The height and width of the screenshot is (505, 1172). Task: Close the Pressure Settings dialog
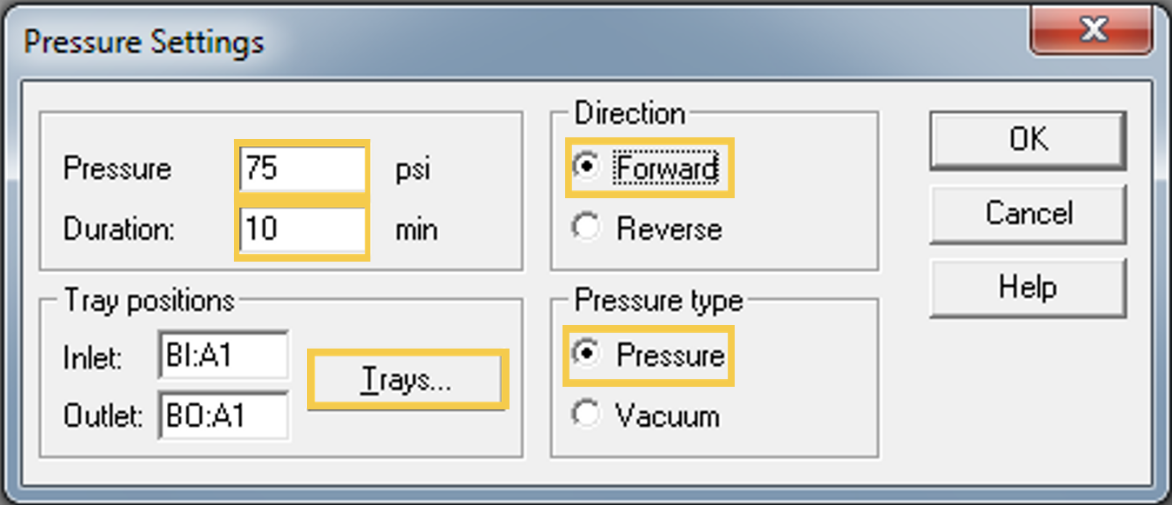click(1091, 31)
